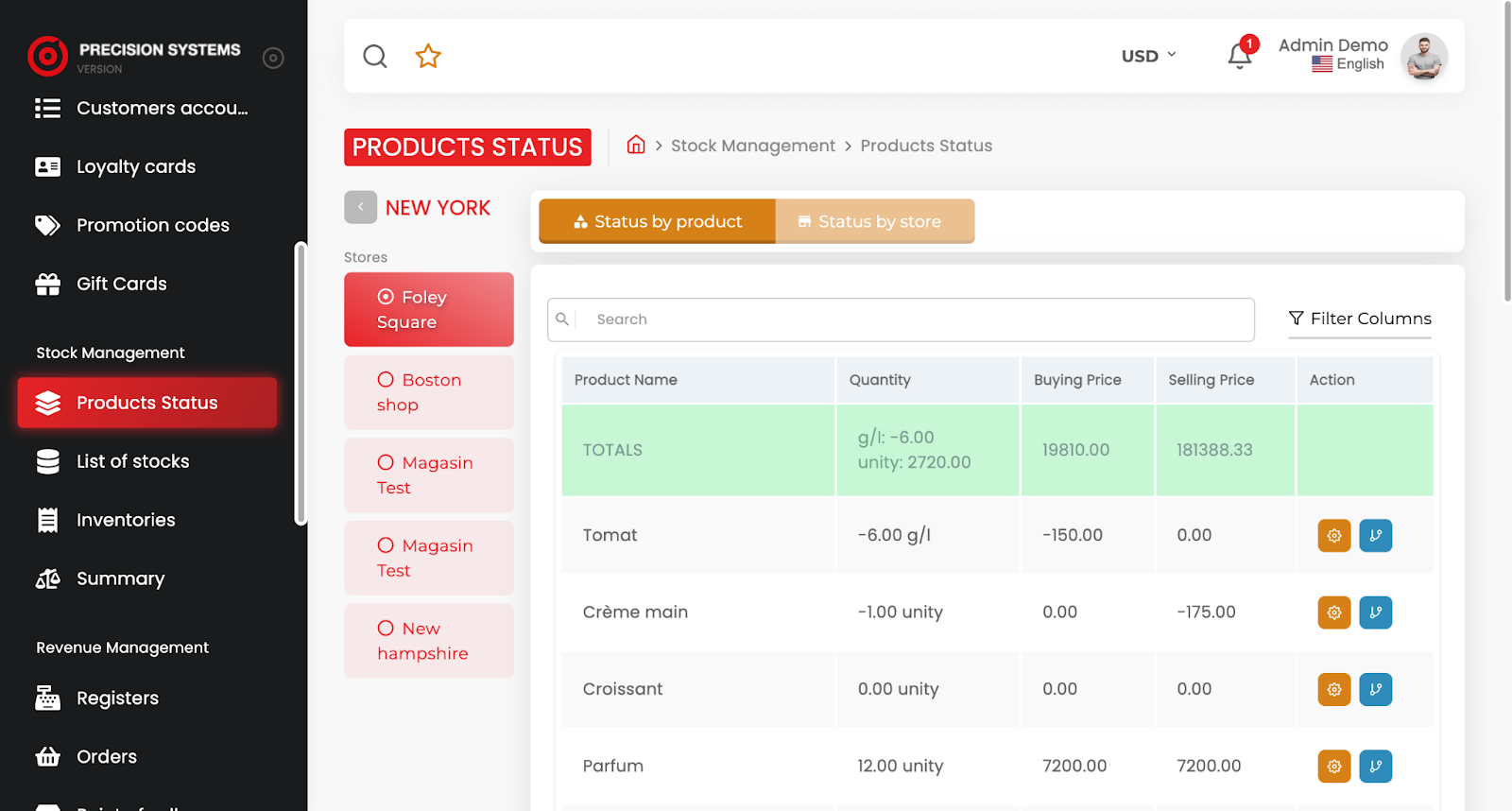1512x811 pixels.
Task: Open Filter Columns options
Action: point(1360,319)
